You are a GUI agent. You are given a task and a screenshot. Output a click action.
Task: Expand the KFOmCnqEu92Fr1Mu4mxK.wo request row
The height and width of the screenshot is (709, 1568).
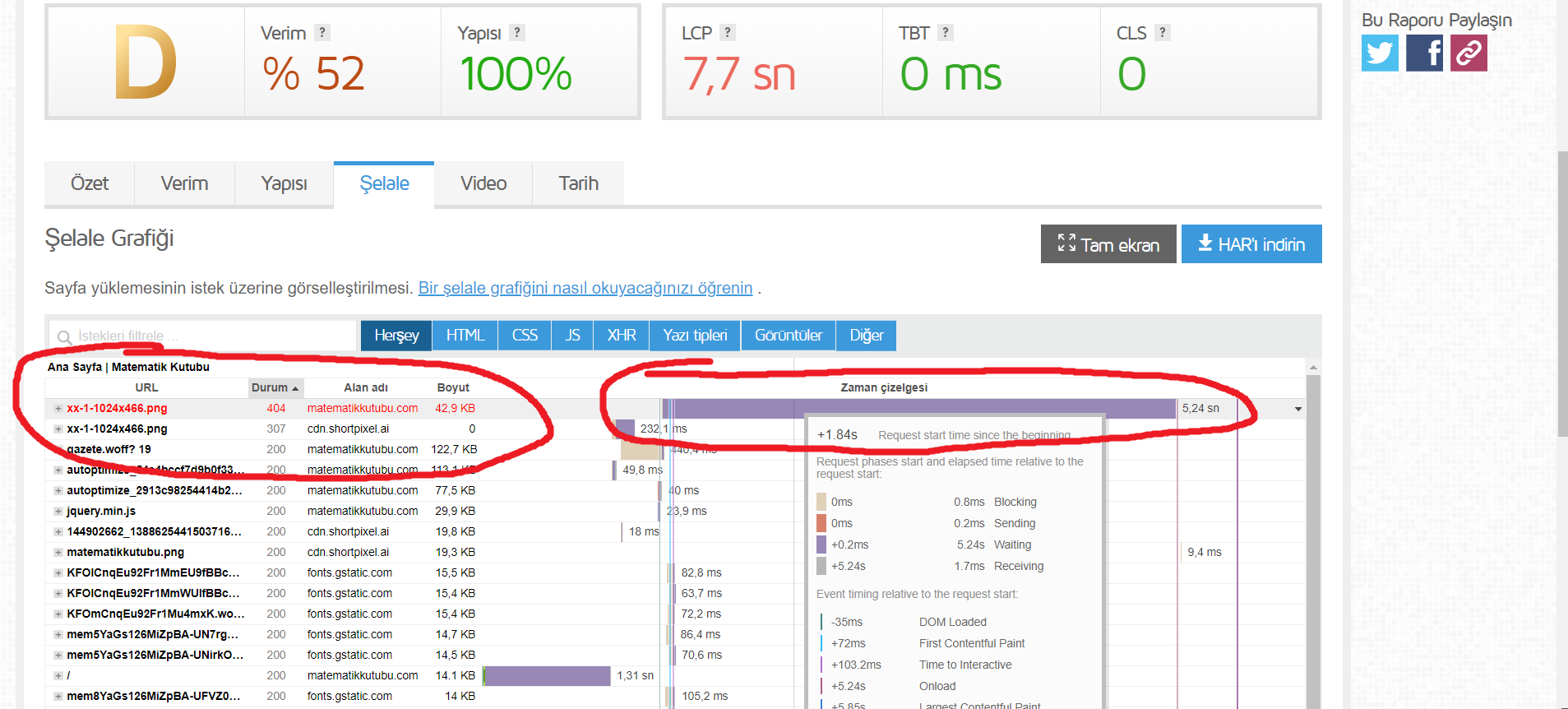[x=58, y=614]
